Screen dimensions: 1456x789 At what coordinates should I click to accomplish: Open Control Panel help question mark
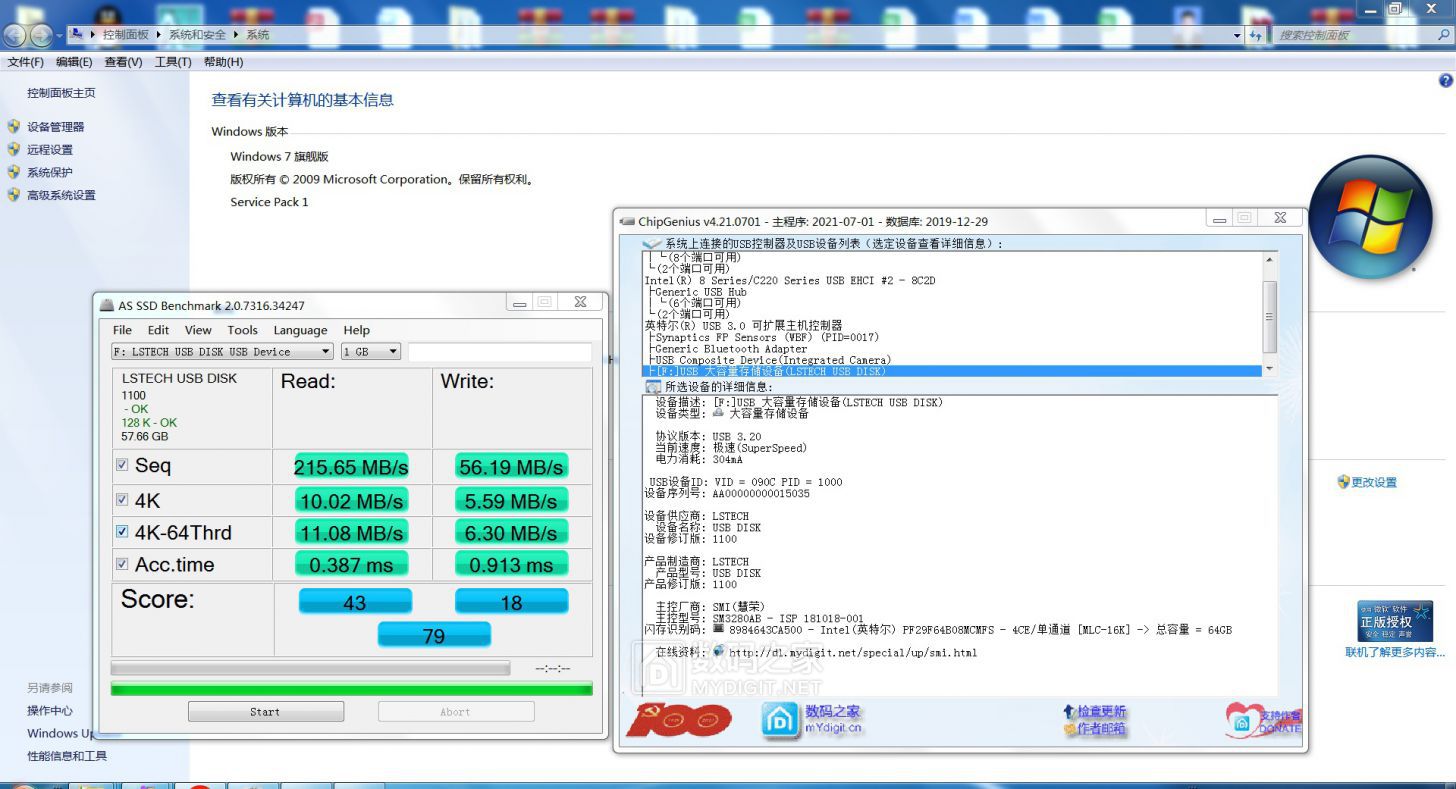(1446, 79)
